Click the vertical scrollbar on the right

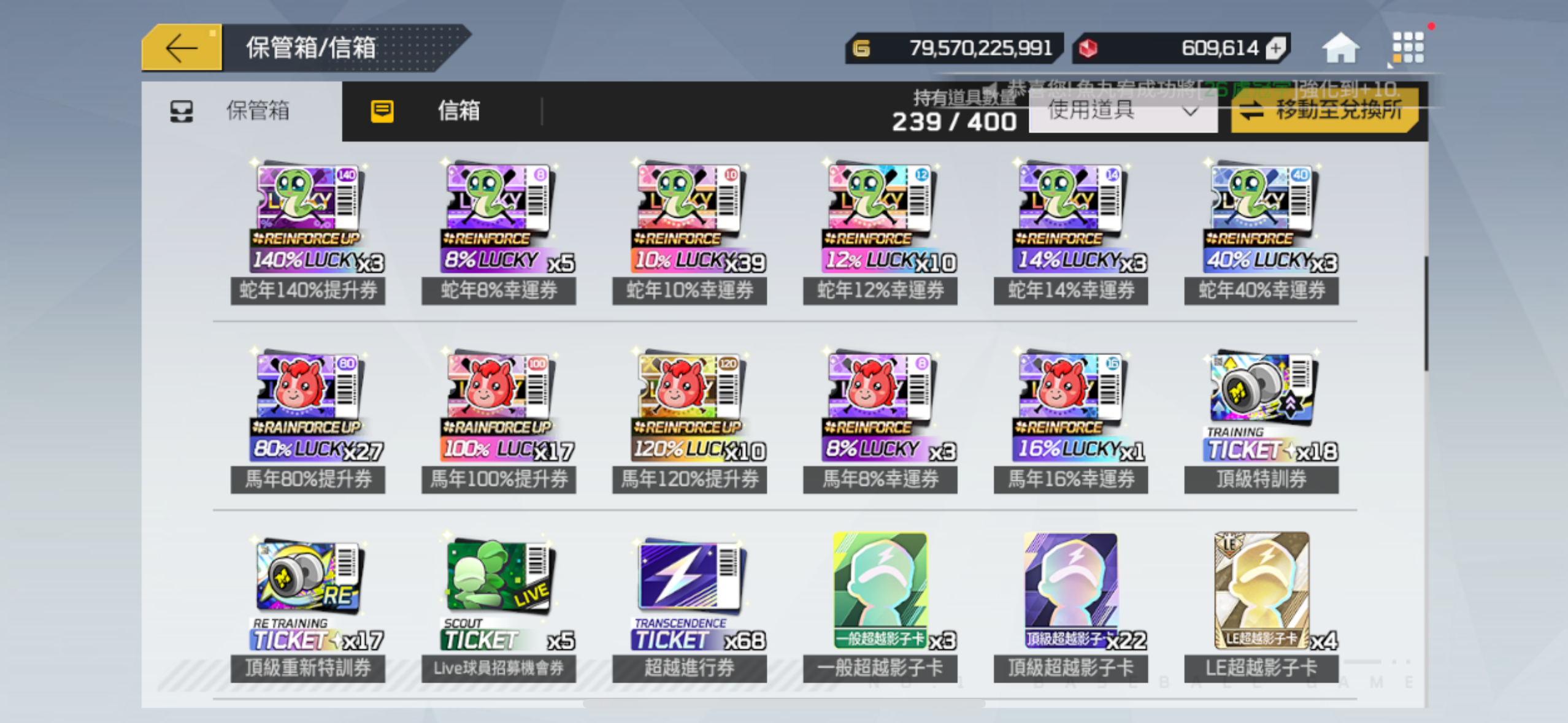pos(1426,313)
